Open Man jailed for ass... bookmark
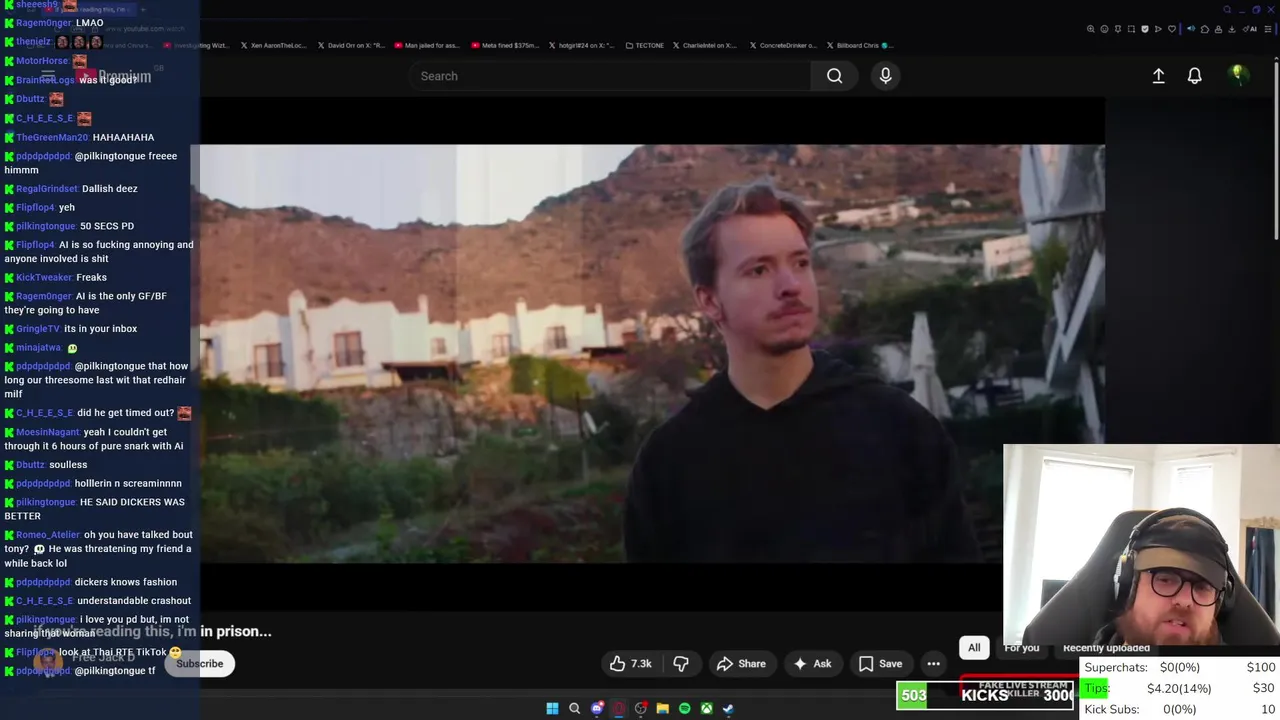Image resolution: width=1280 pixels, height=720 pixels. tap(426, 45)
